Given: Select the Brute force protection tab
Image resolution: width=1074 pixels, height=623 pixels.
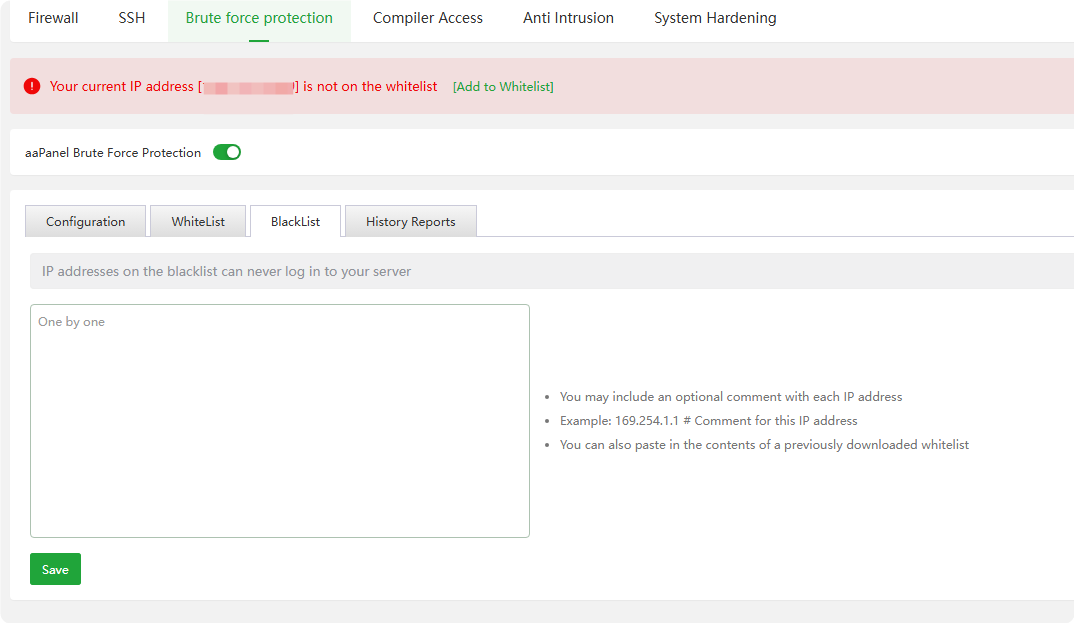Looking at the screenshot, I should [x=259, y=18].
